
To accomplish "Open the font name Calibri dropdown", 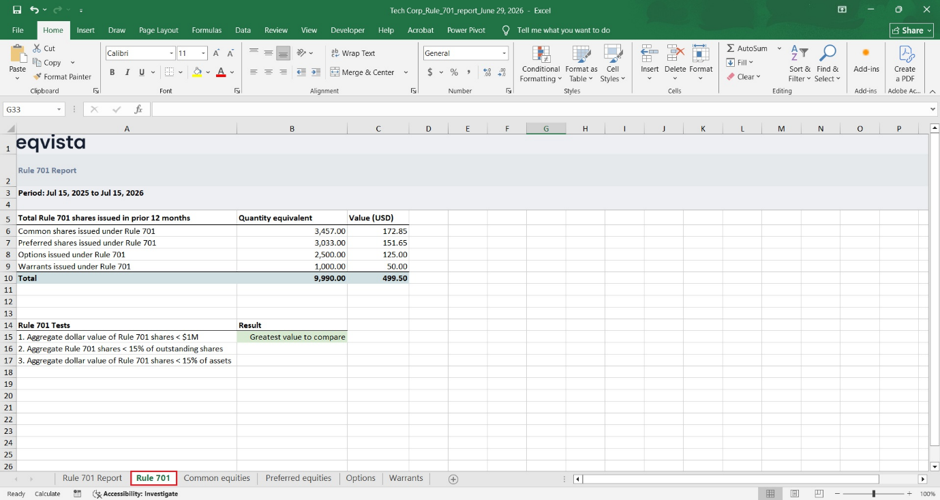I will pyautogui.click(x=171, y=53).
